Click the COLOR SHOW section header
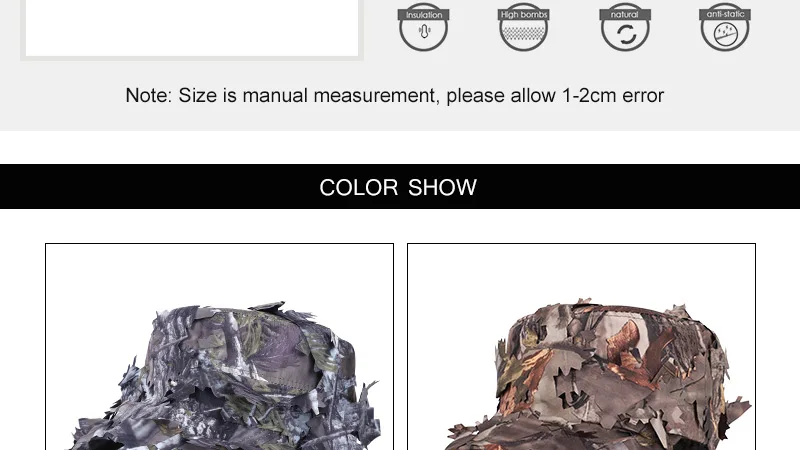This screenshot has height=450, width=800. click(x=400, y=186)
